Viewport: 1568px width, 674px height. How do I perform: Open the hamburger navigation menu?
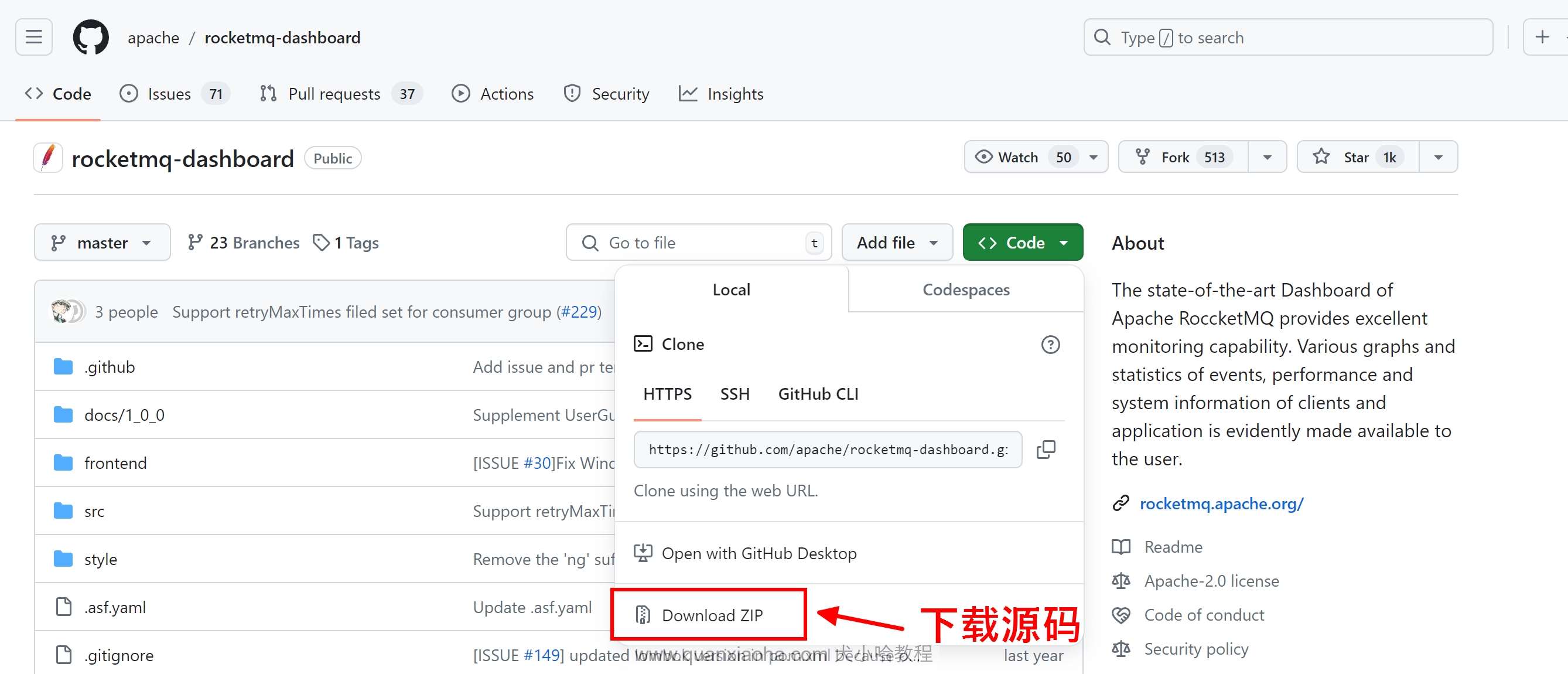[x=34, y=38]
